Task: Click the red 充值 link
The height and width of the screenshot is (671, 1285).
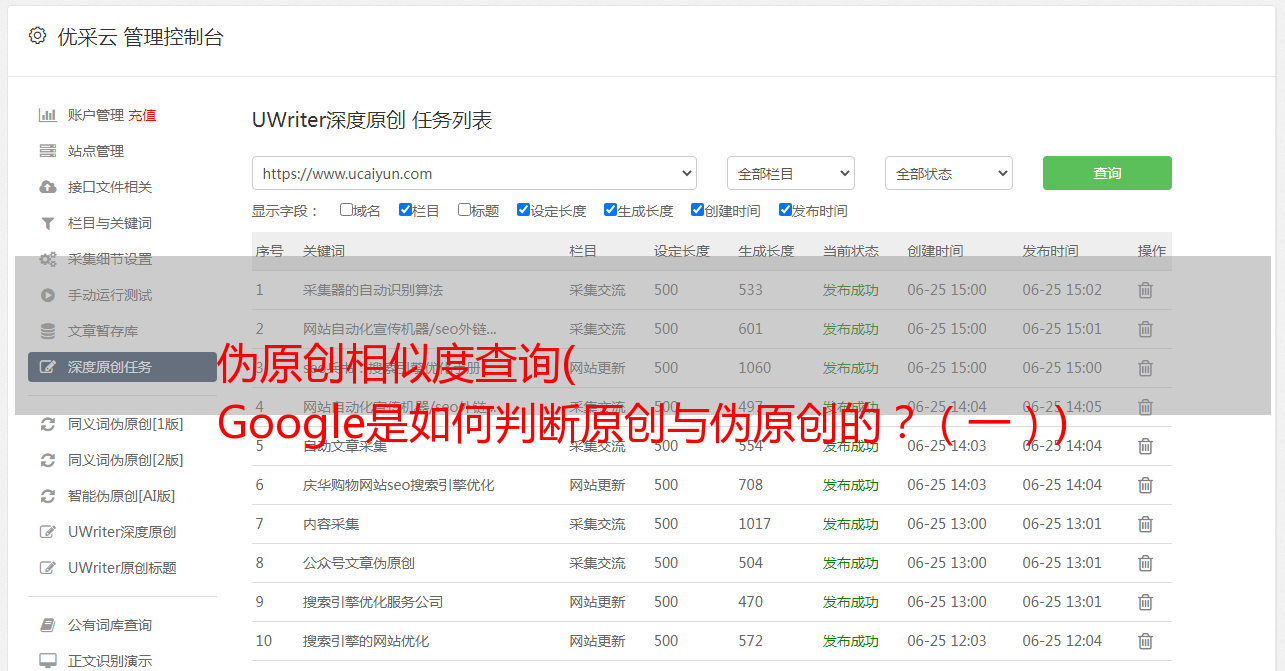Action: [x=142, y=115]
